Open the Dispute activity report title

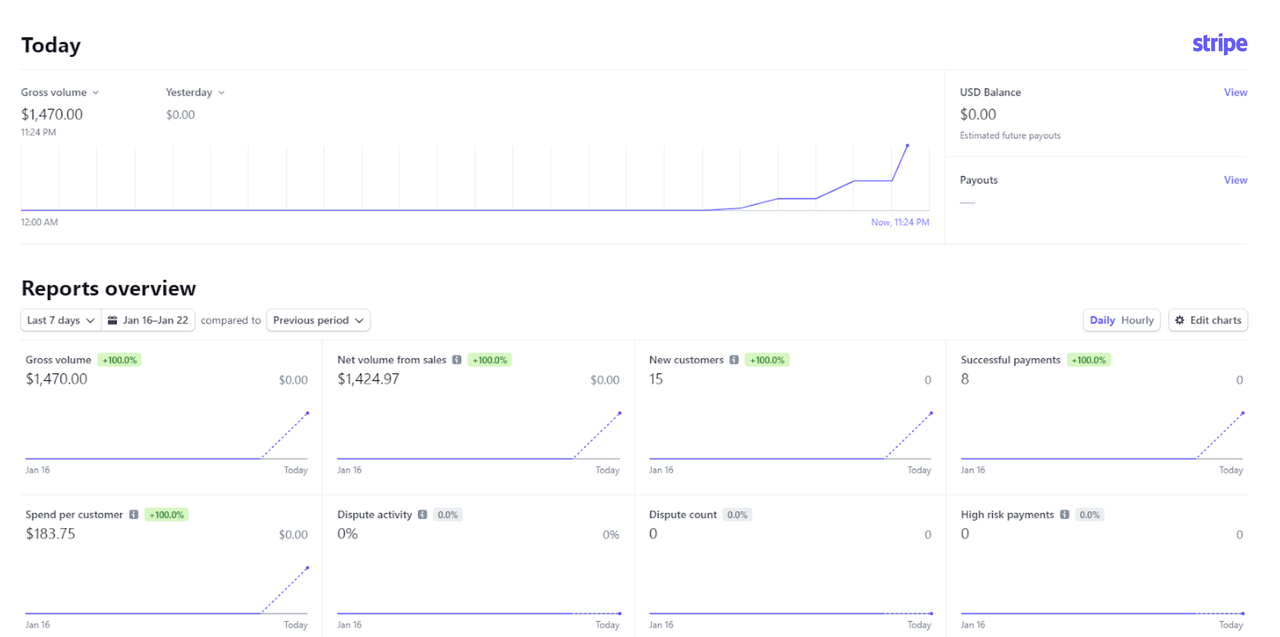(x=375, y=515)
